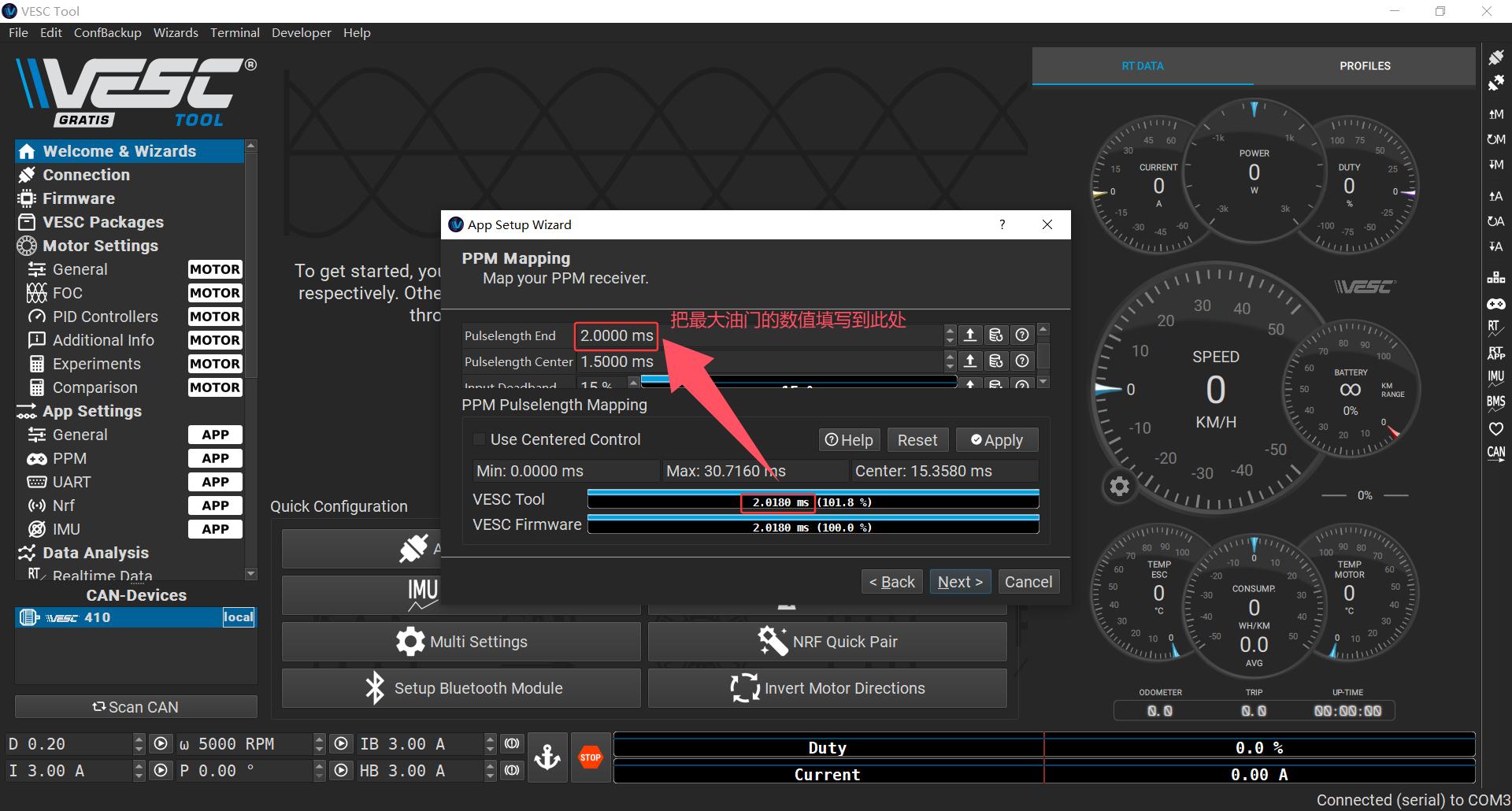Open the Developer menu
This screenshot has height=811, width=1512.
[x=302, y=32]
